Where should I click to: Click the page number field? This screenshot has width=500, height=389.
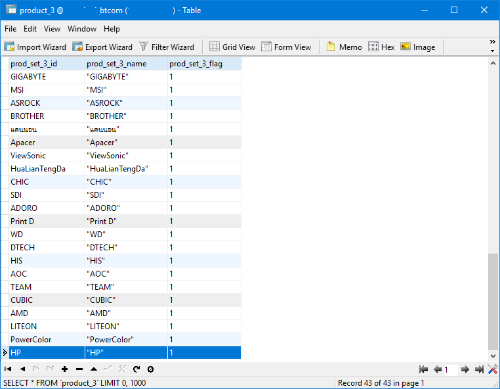[450, 369]
